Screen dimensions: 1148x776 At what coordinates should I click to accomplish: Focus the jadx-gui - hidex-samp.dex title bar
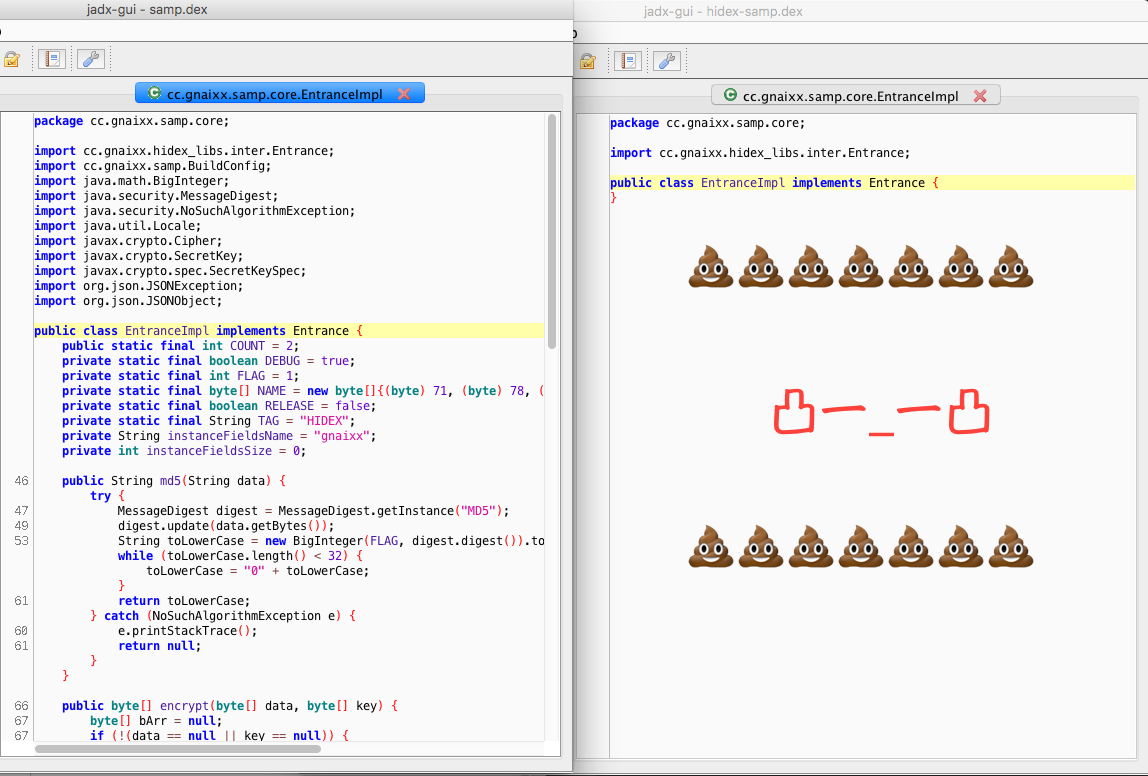coord(861,11)
